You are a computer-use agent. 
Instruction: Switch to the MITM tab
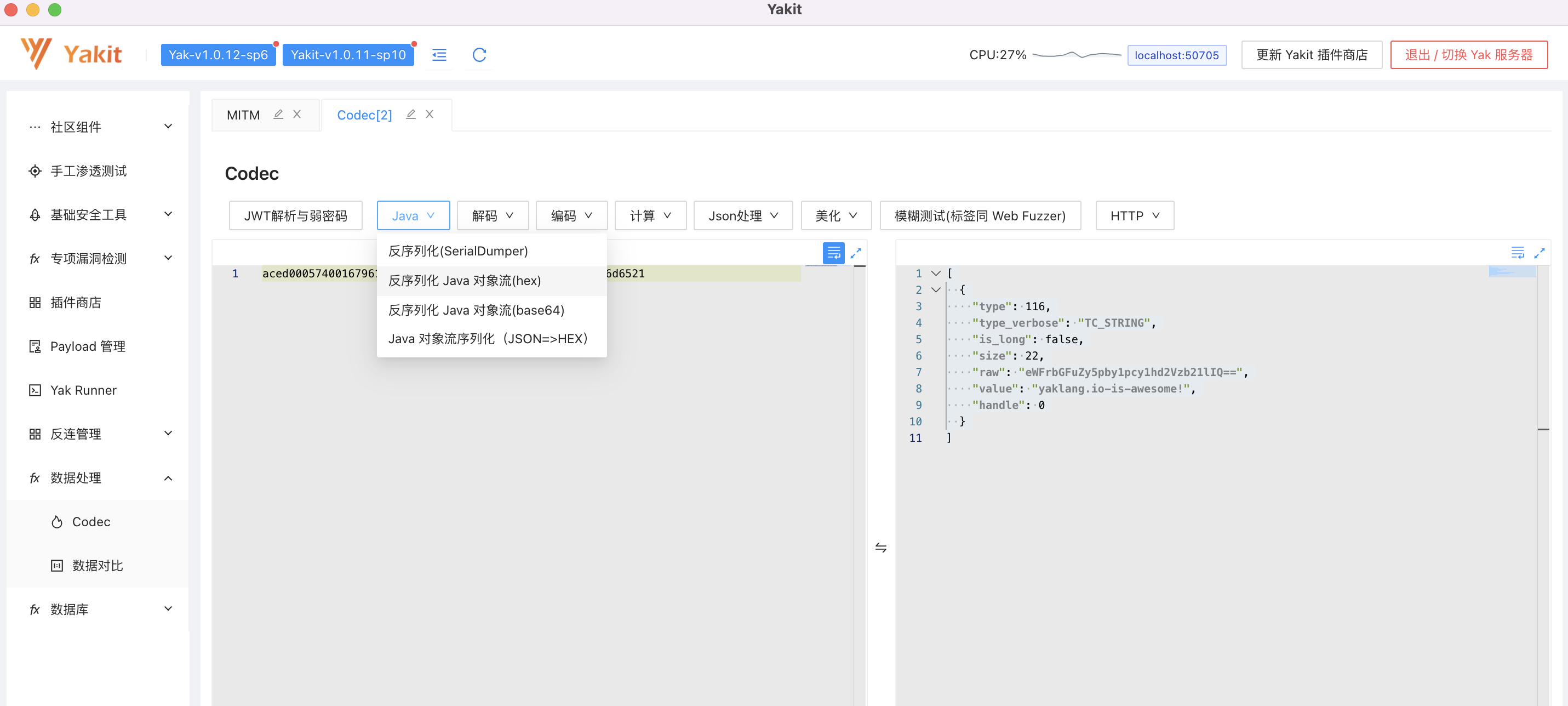point(243,115)
